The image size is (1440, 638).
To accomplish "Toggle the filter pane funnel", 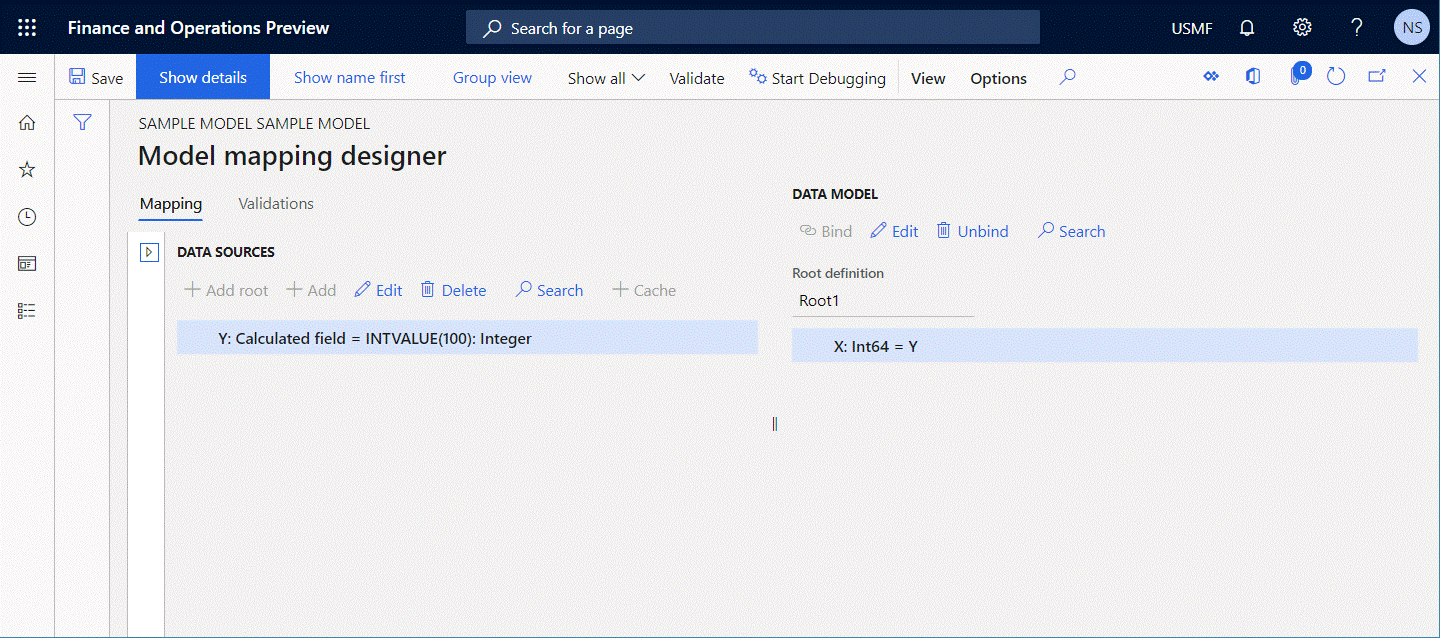I will click(82, 122).
